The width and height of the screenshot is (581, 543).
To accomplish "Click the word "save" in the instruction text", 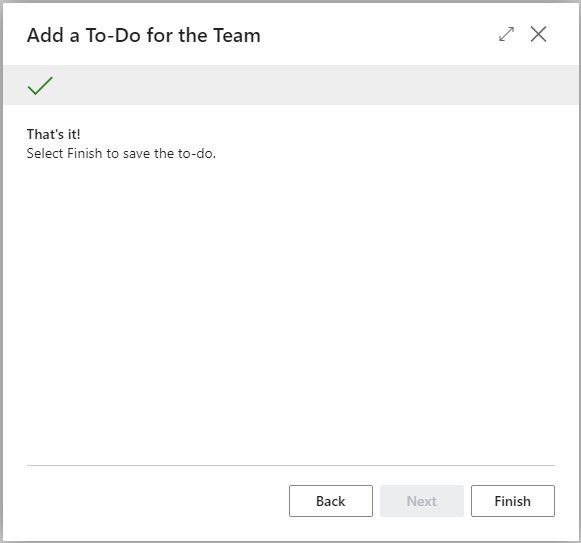I will coord(137,153).
